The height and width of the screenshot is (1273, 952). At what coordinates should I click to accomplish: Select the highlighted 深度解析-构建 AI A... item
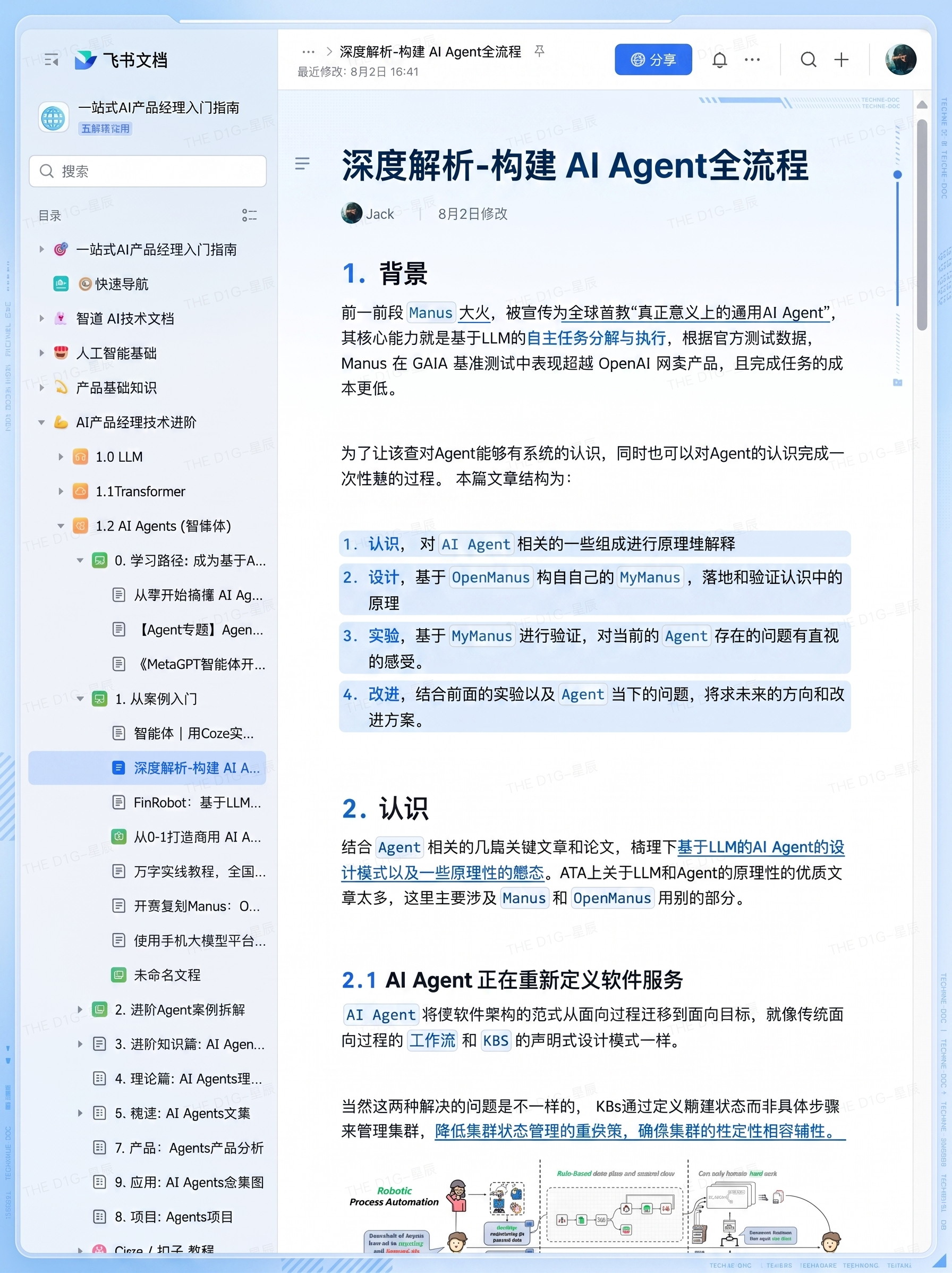[x=147, y=767]
